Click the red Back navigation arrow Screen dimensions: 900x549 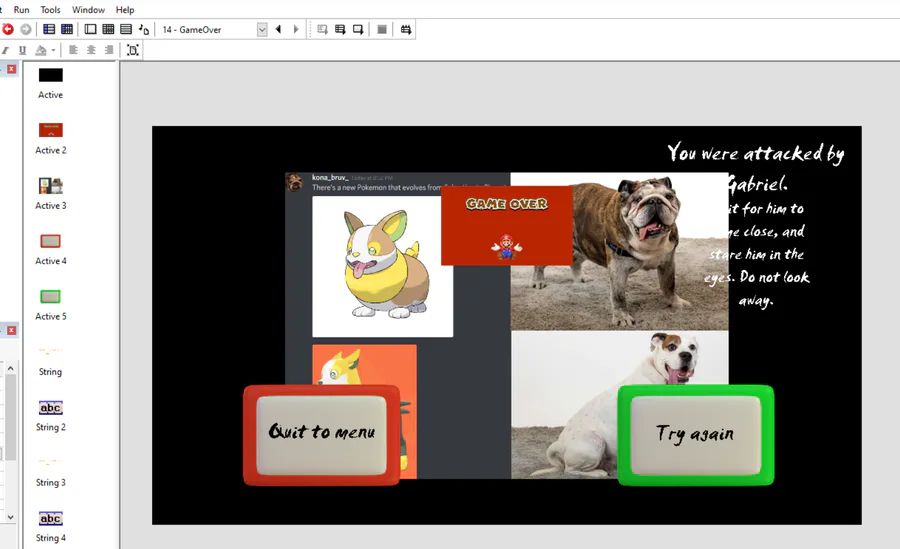pos(8,29)
